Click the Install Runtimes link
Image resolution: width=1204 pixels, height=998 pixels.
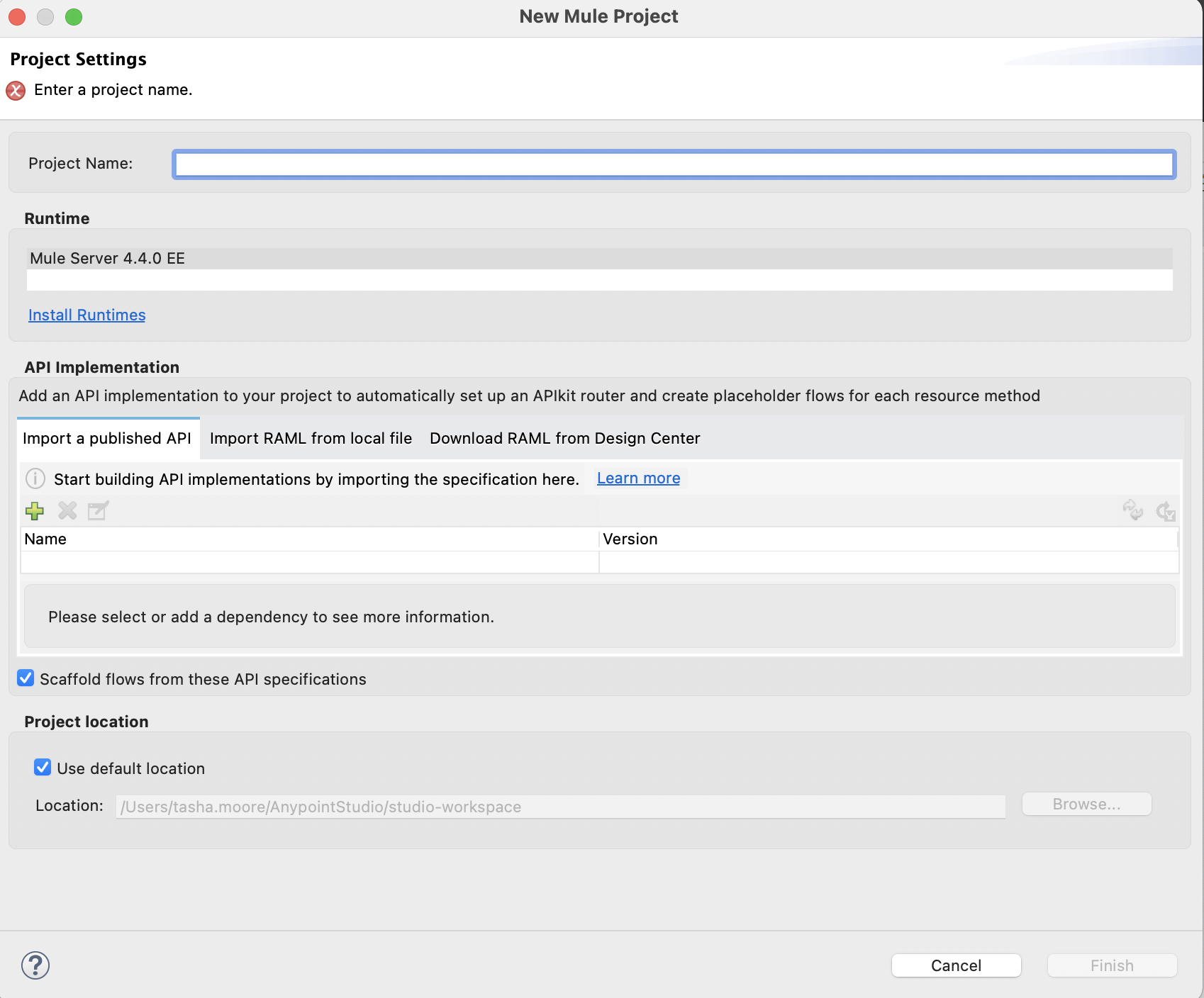pyautogui.click(x=87, y=315)
